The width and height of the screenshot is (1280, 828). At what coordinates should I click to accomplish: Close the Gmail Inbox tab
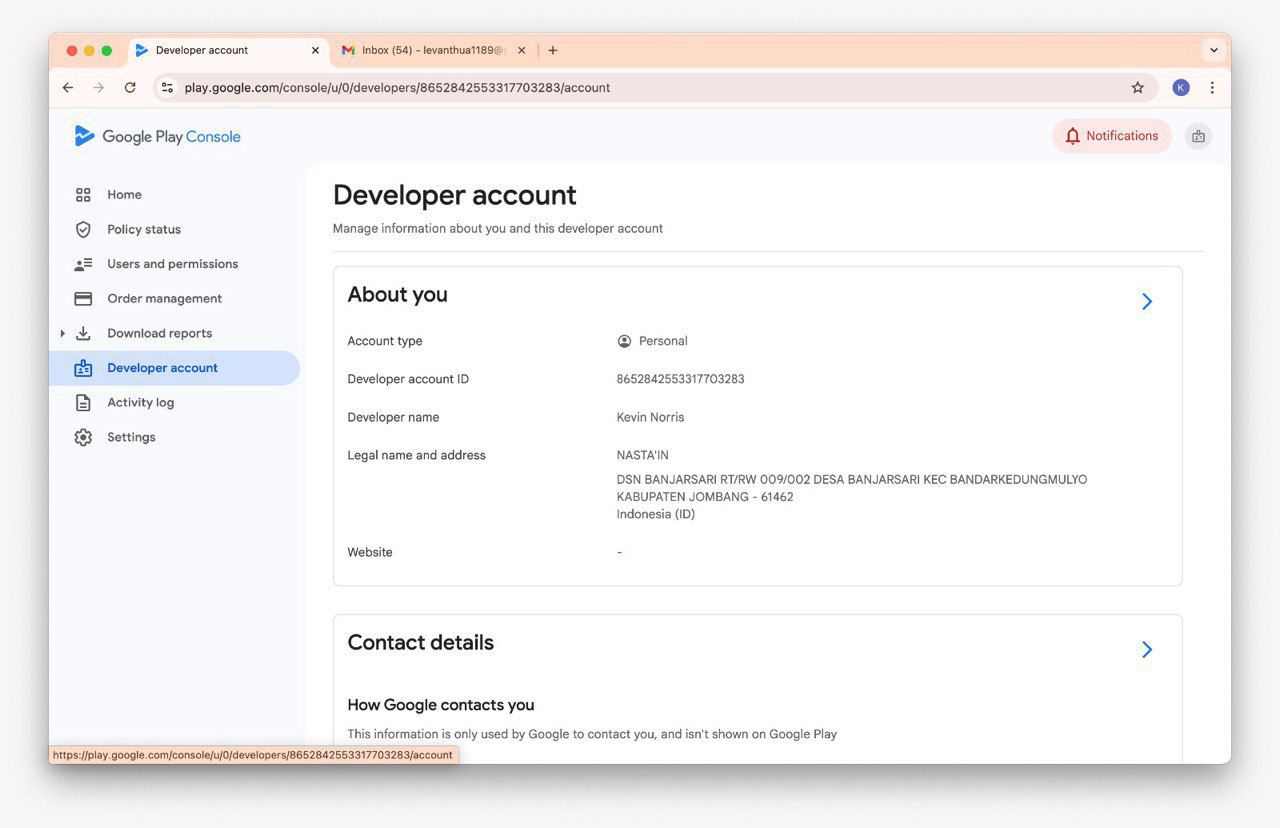(521, 50)
